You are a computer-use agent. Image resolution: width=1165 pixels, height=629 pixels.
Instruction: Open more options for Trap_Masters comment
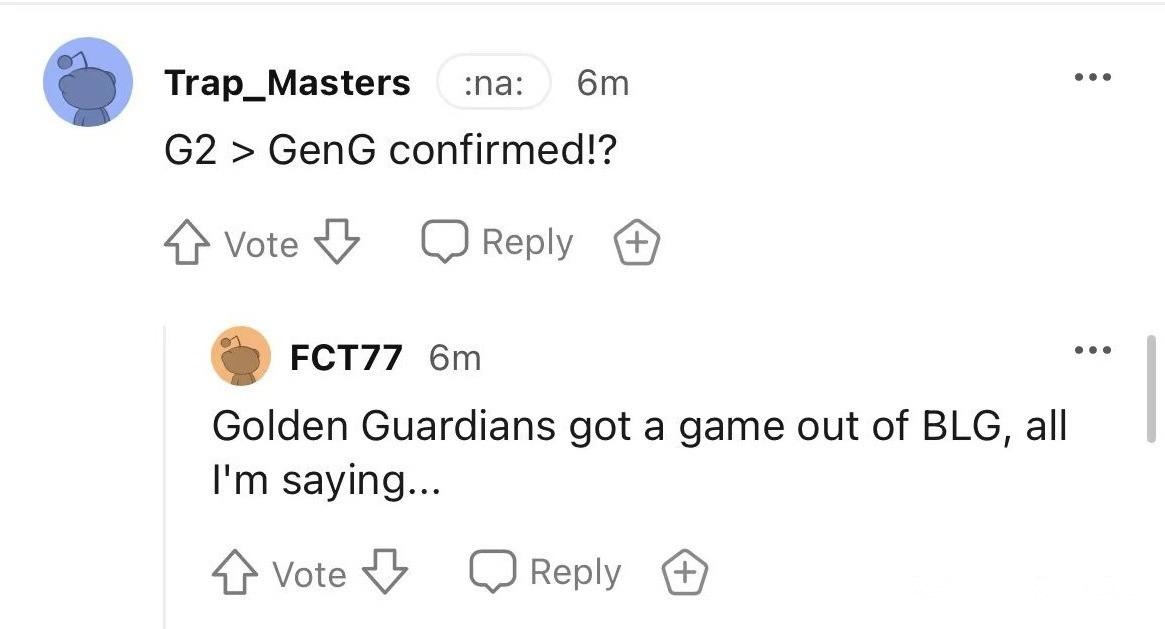(x=1091, y=78)
